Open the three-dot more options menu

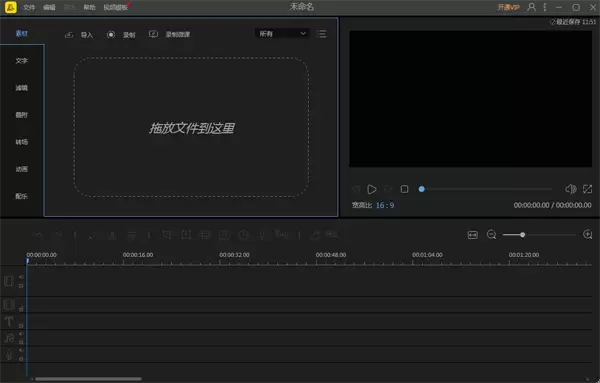coord(545,7)
